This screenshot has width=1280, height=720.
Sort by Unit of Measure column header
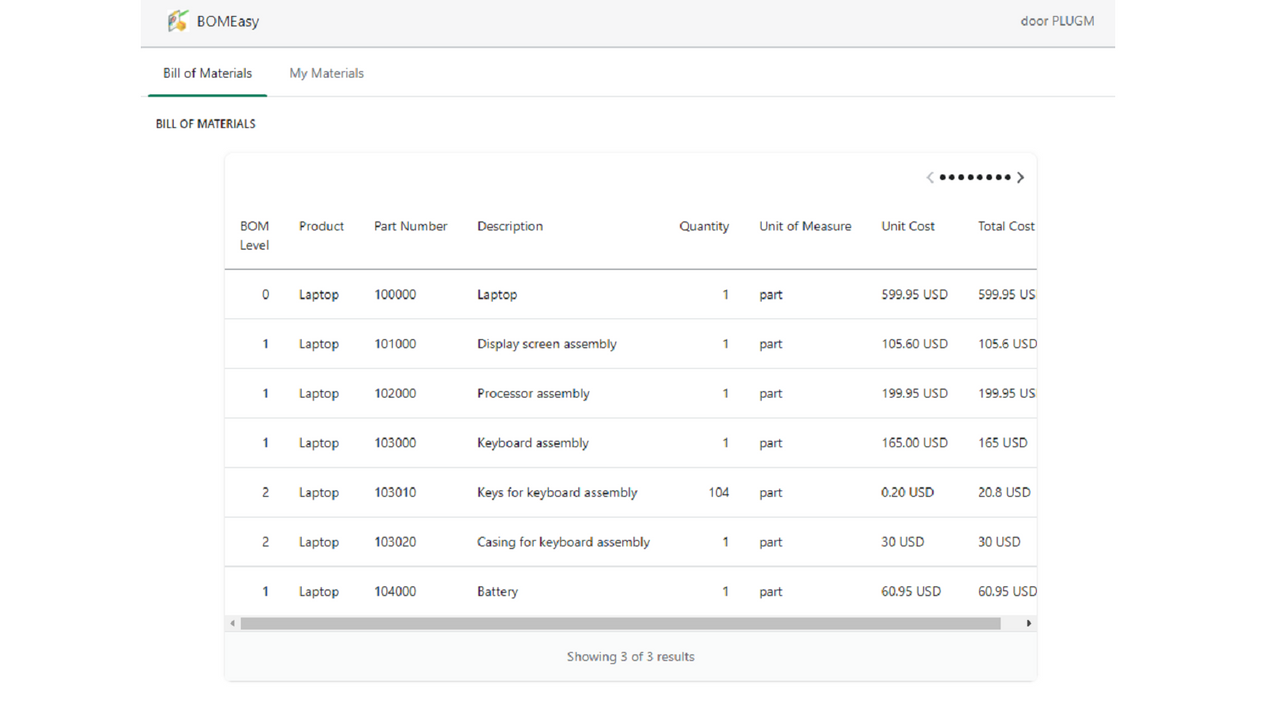tap(805, 226)
